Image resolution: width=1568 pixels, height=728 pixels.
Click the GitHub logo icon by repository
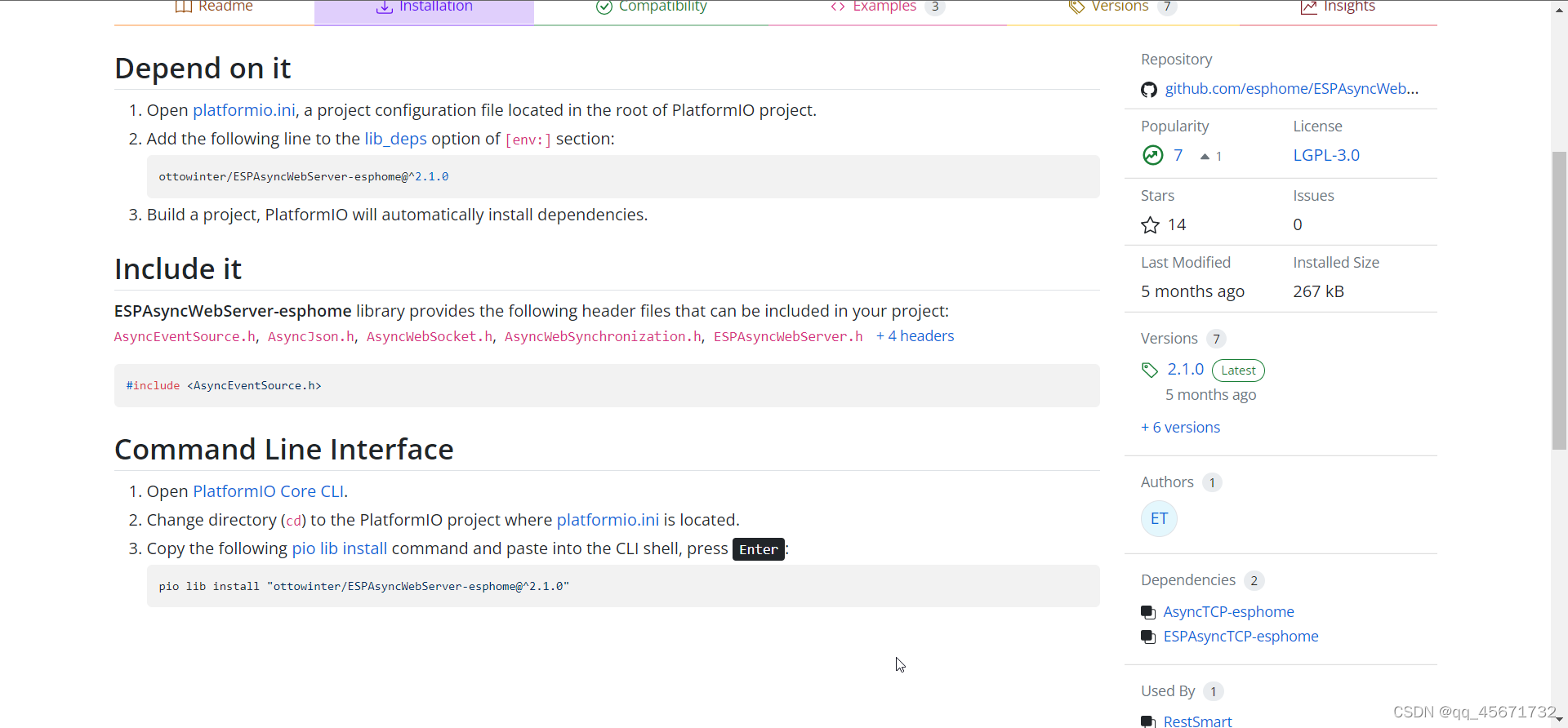1149,90
